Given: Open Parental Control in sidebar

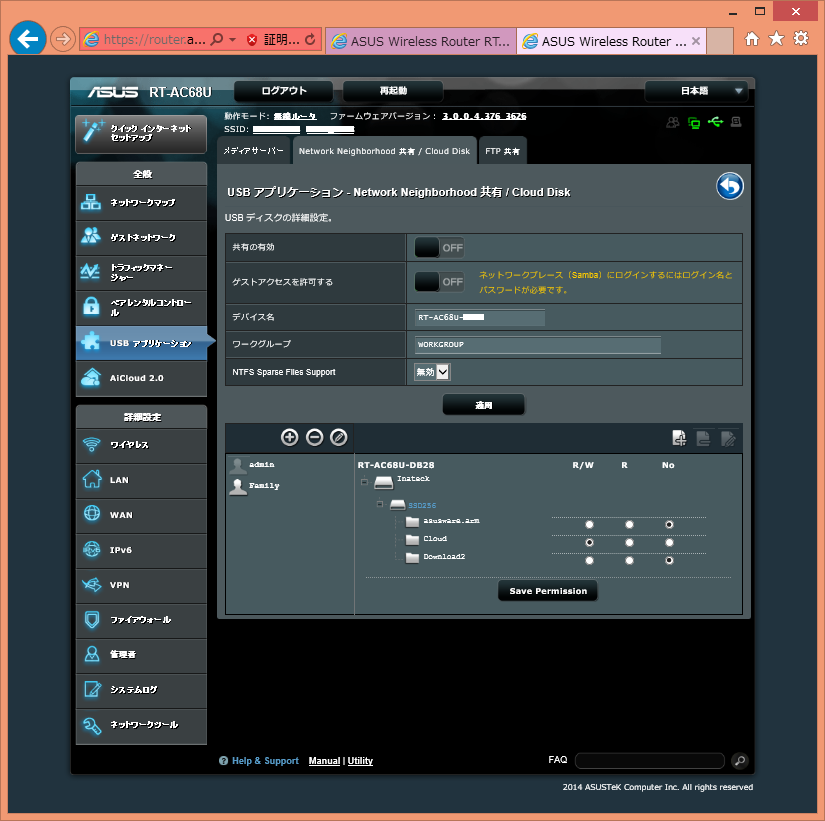Looking at the screenshot, I should [141, 308].
